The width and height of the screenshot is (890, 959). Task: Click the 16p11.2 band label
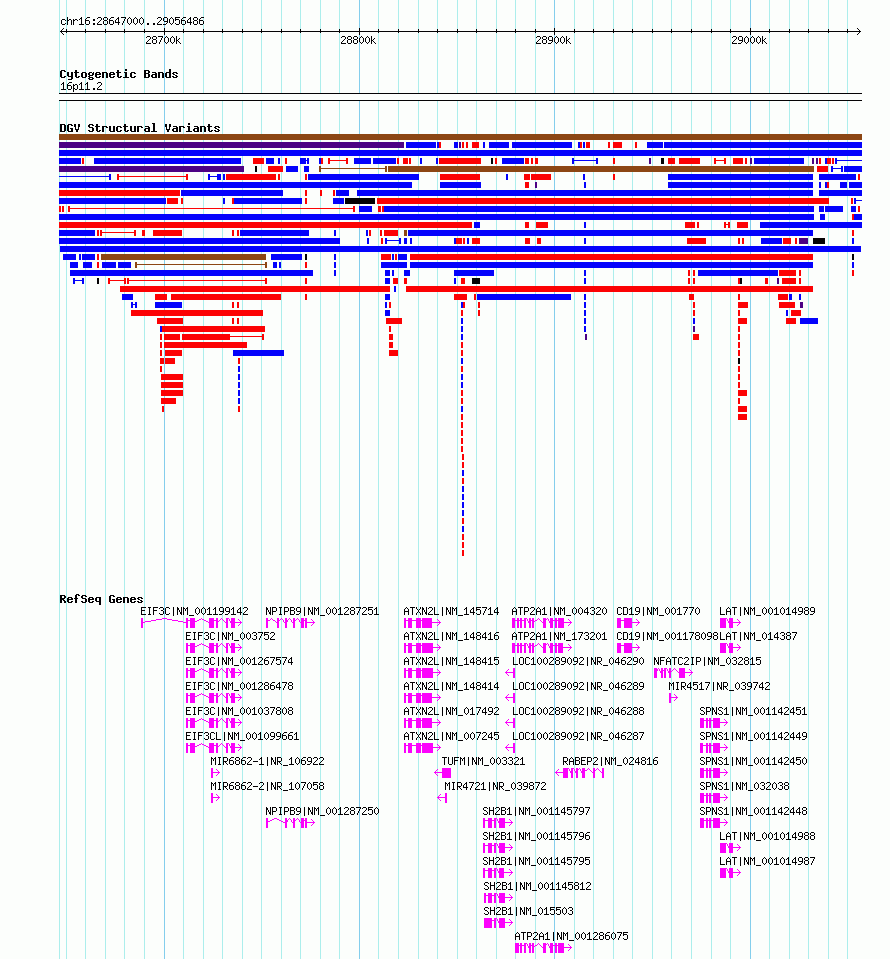pos(81,87)
